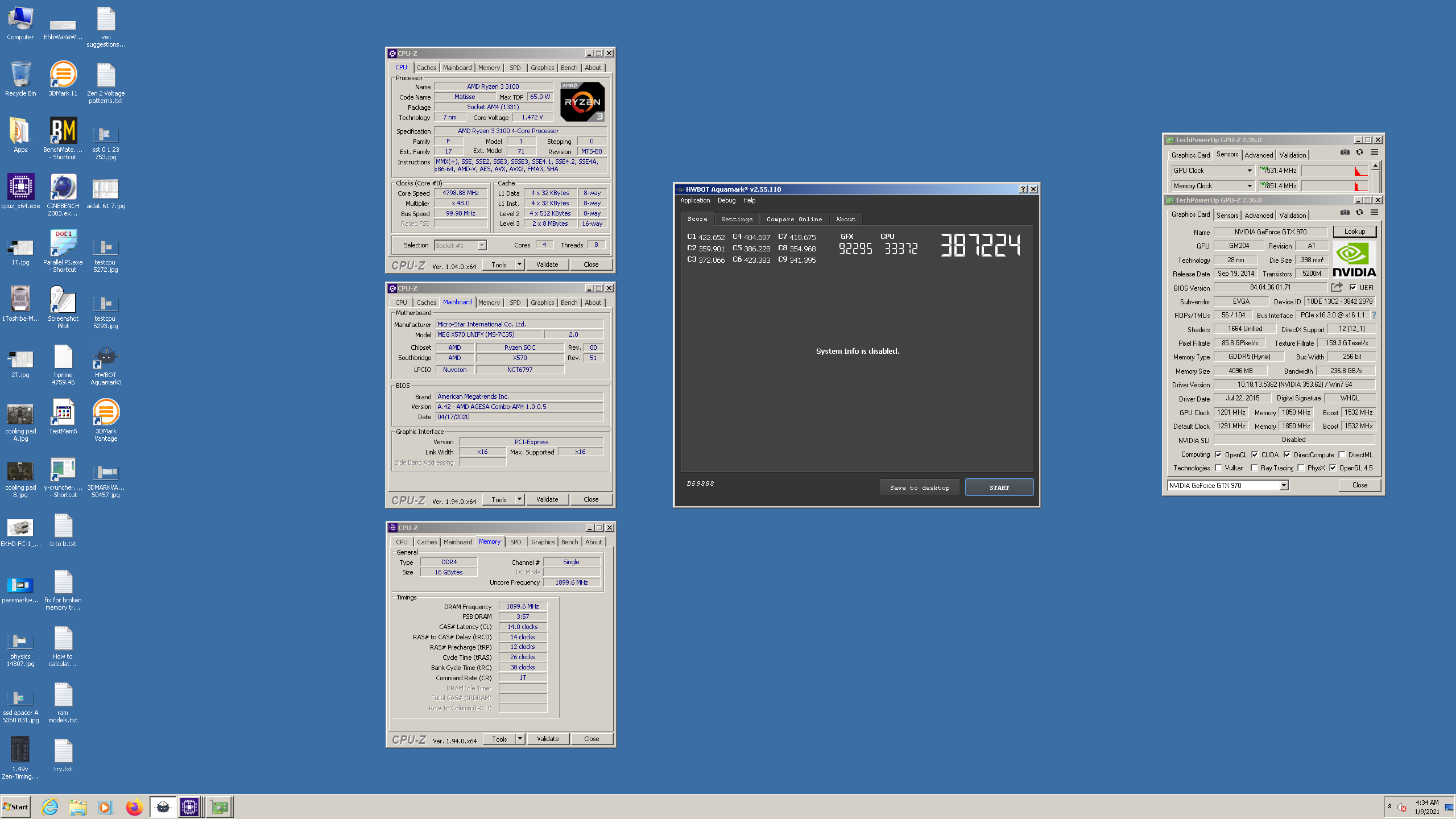This screenshot has width=1456, height=819.
Task: Select cpuz_x64.exe desktop icon
Action: (20, 192)
